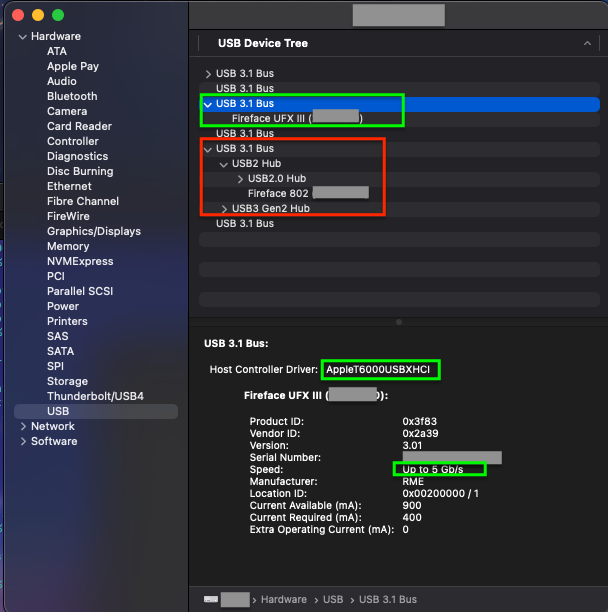Viewport: 608px width, 612px height.
Task: Click the split pane divider handle dot
Action: [x=399, y=322]
